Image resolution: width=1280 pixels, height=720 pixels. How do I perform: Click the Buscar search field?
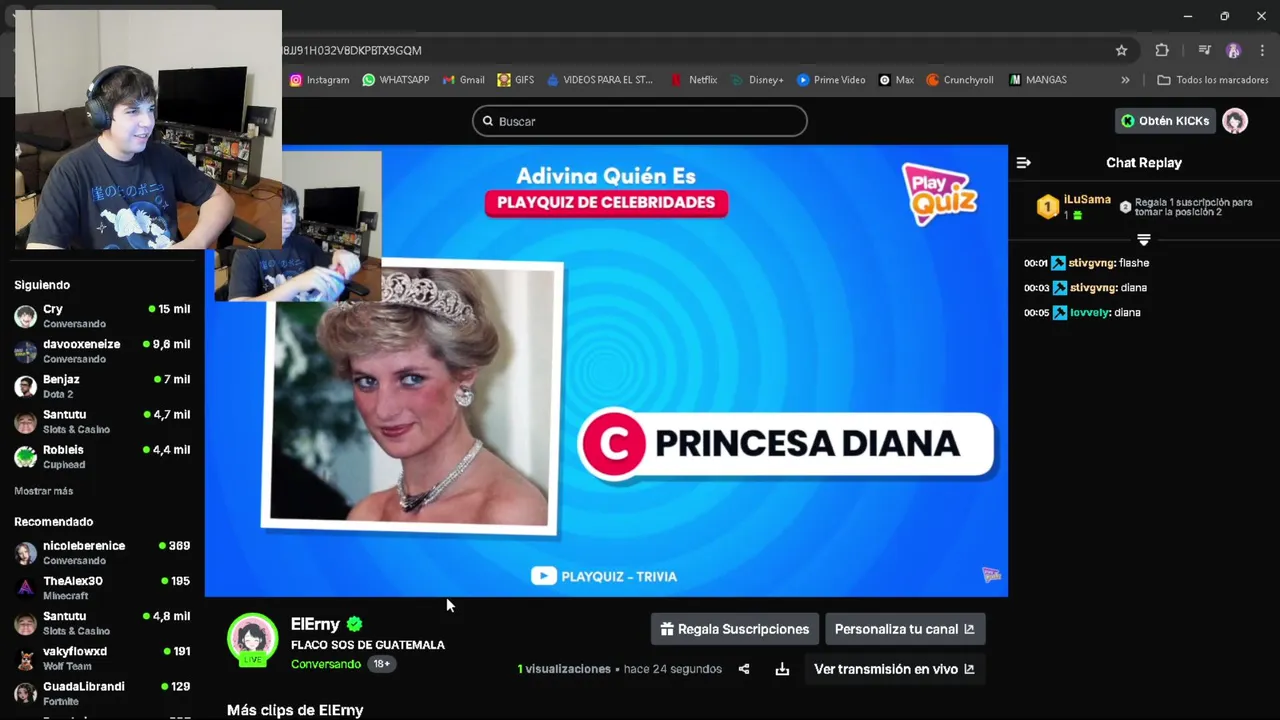[640, 121]
